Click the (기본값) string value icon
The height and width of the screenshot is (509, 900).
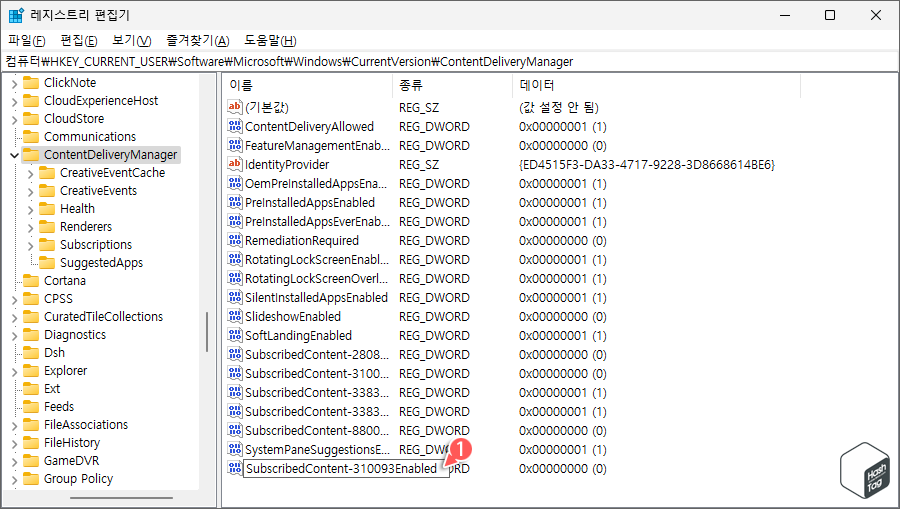point(235,107)
